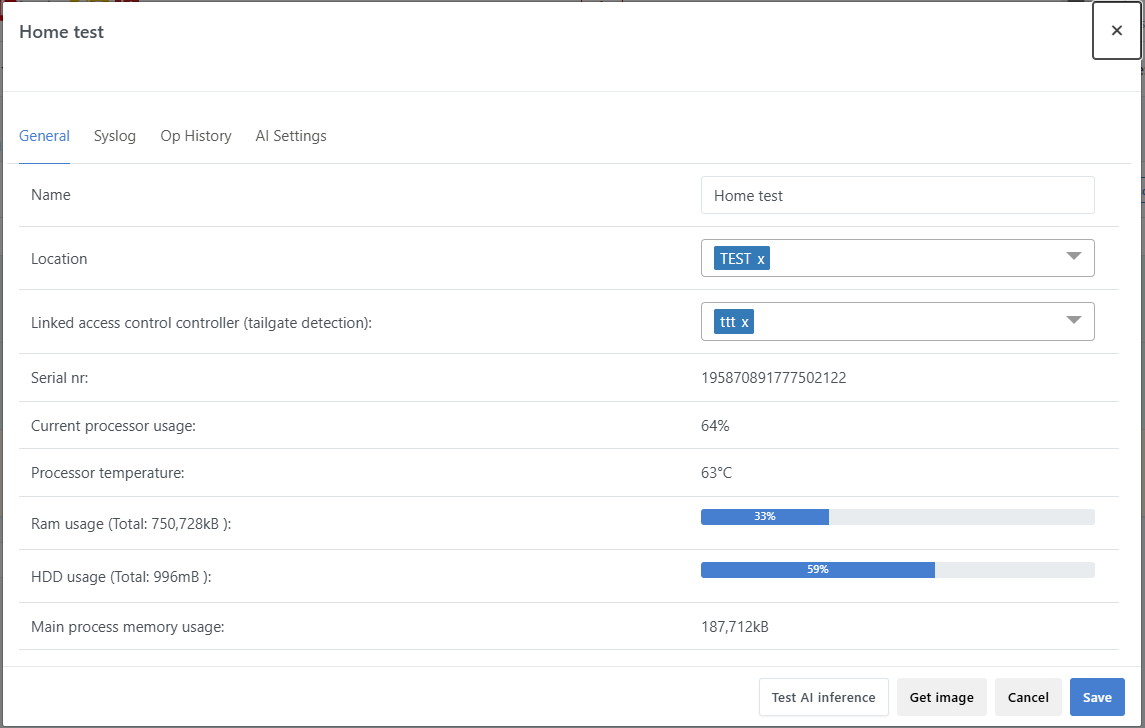Remove the ttt controller tag

pos(745,322)
